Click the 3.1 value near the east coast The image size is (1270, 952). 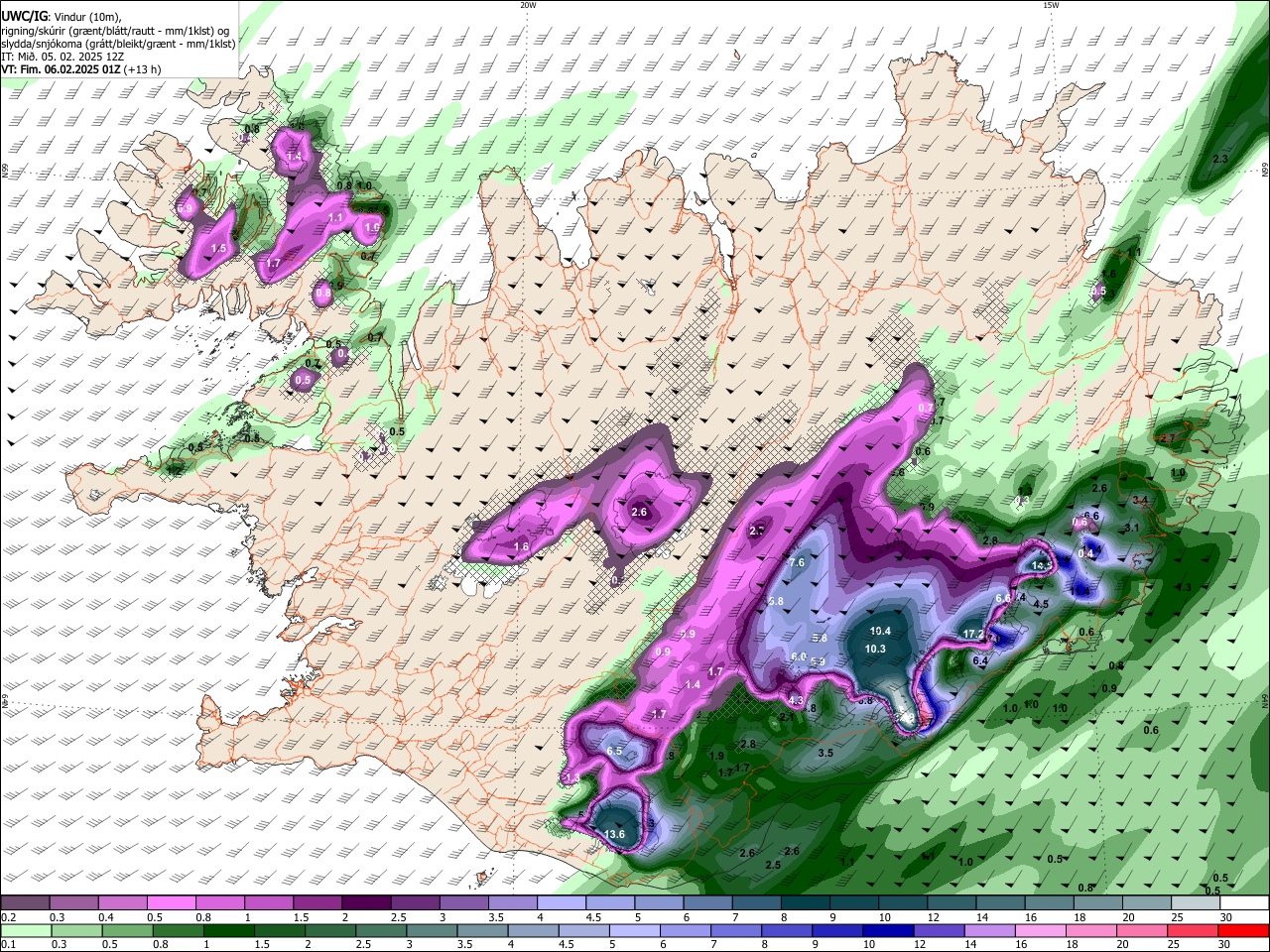tap(1132, 528)
